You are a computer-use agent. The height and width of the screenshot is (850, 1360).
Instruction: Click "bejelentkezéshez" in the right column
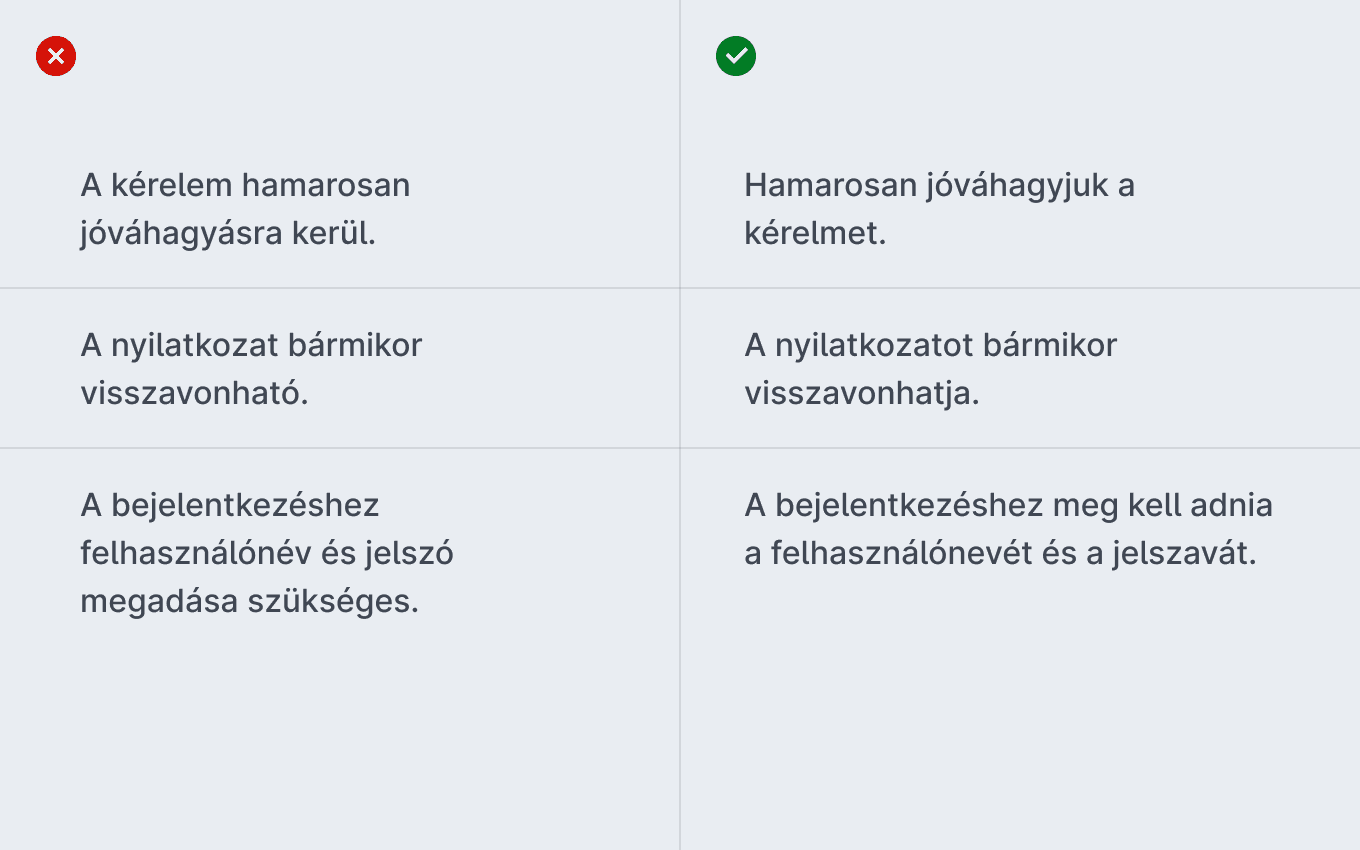click(x=909, y=505)
